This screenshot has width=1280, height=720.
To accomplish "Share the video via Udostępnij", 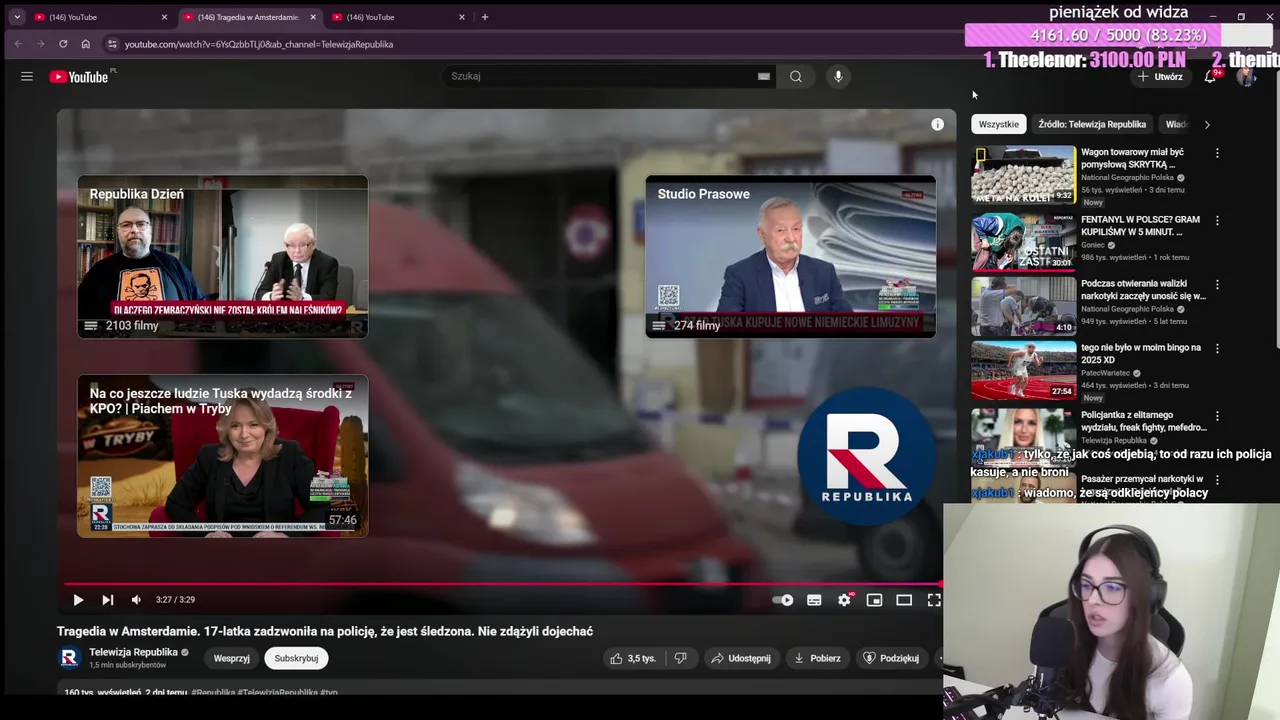I will pos(741,658).
